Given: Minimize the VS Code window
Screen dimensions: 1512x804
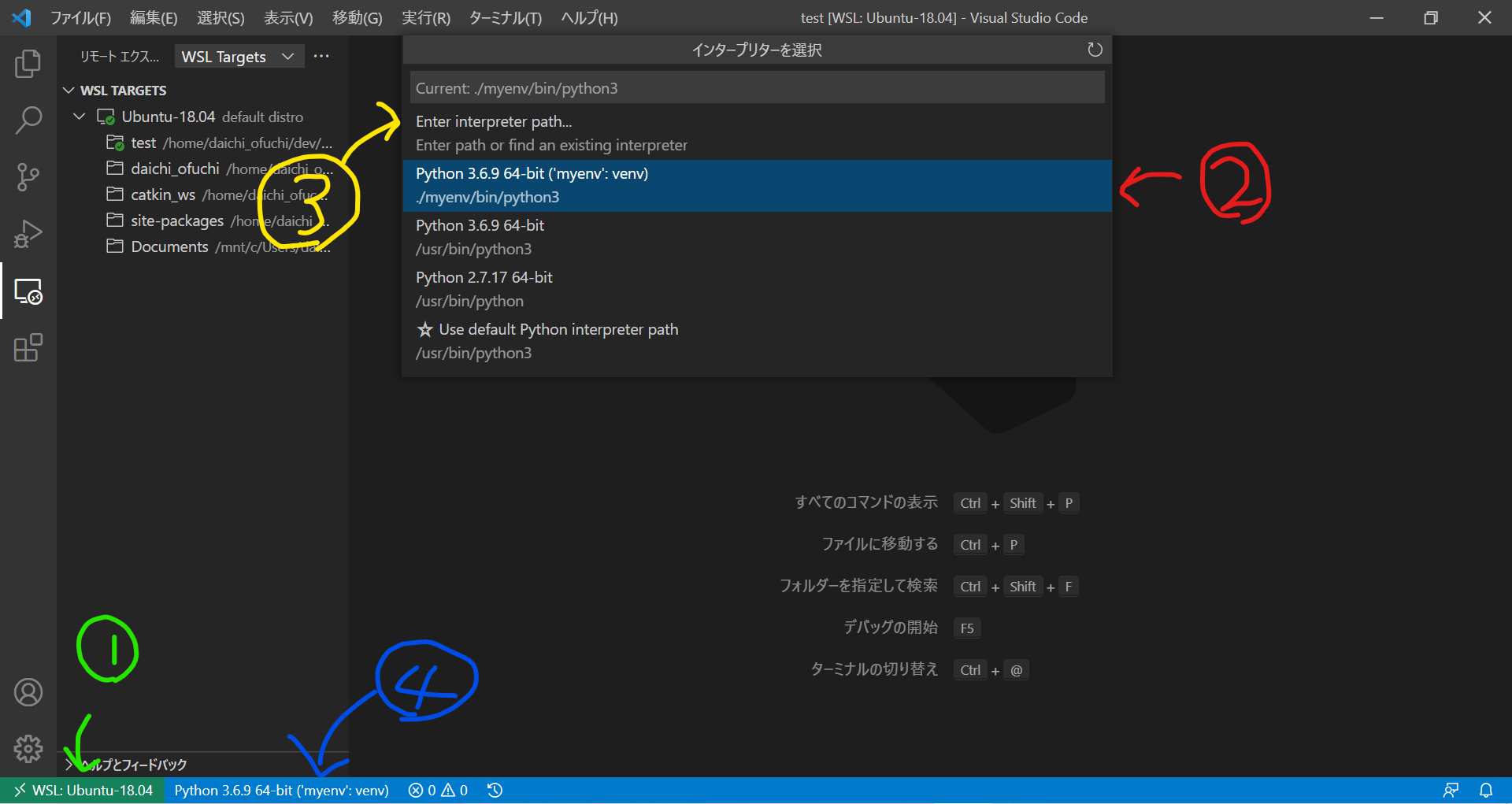Looking at the screenshot, I should (x=1377, y=17).
